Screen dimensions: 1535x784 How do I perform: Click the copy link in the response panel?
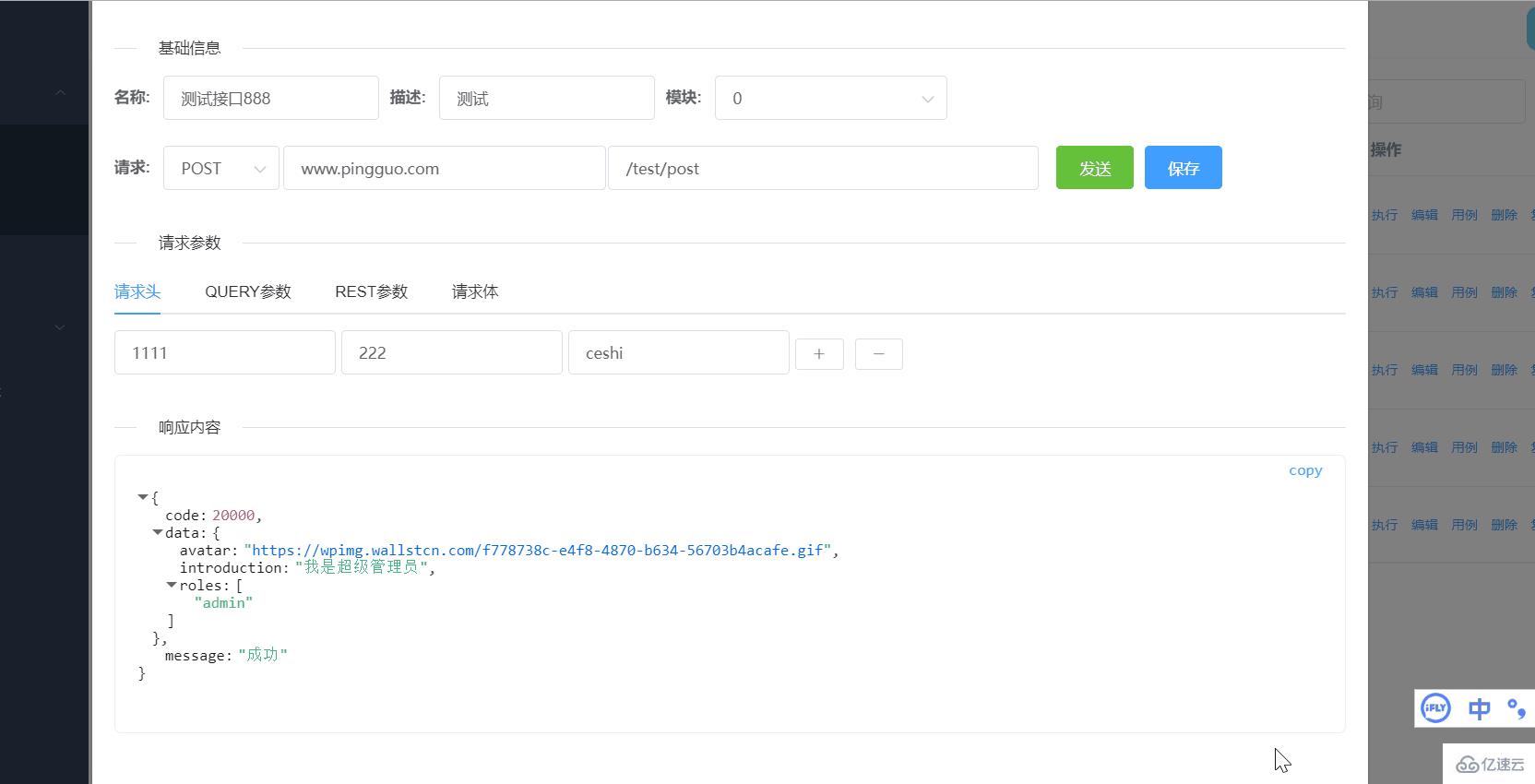point(1305,470)
